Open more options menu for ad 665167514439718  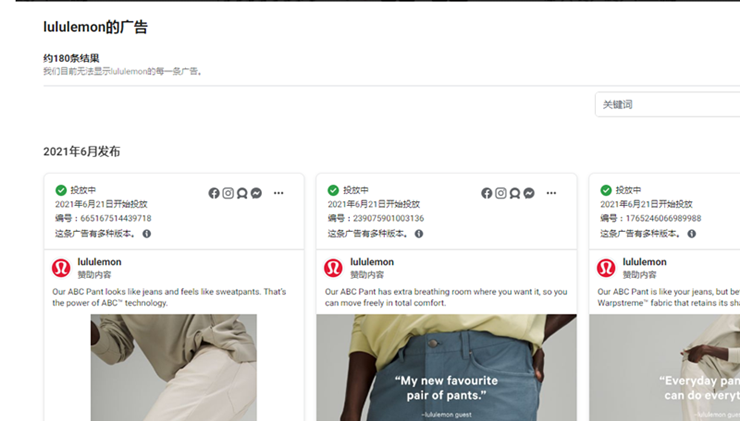coord(278,193)
